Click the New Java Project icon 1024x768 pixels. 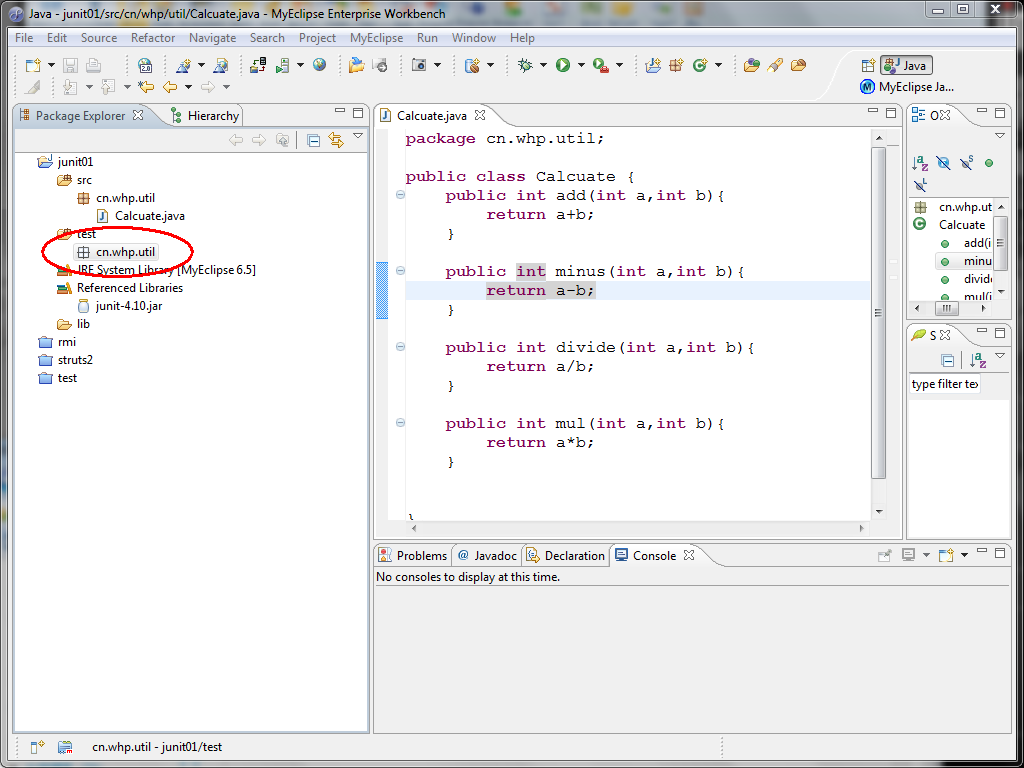pyautogui.click(x=652, y=65)
